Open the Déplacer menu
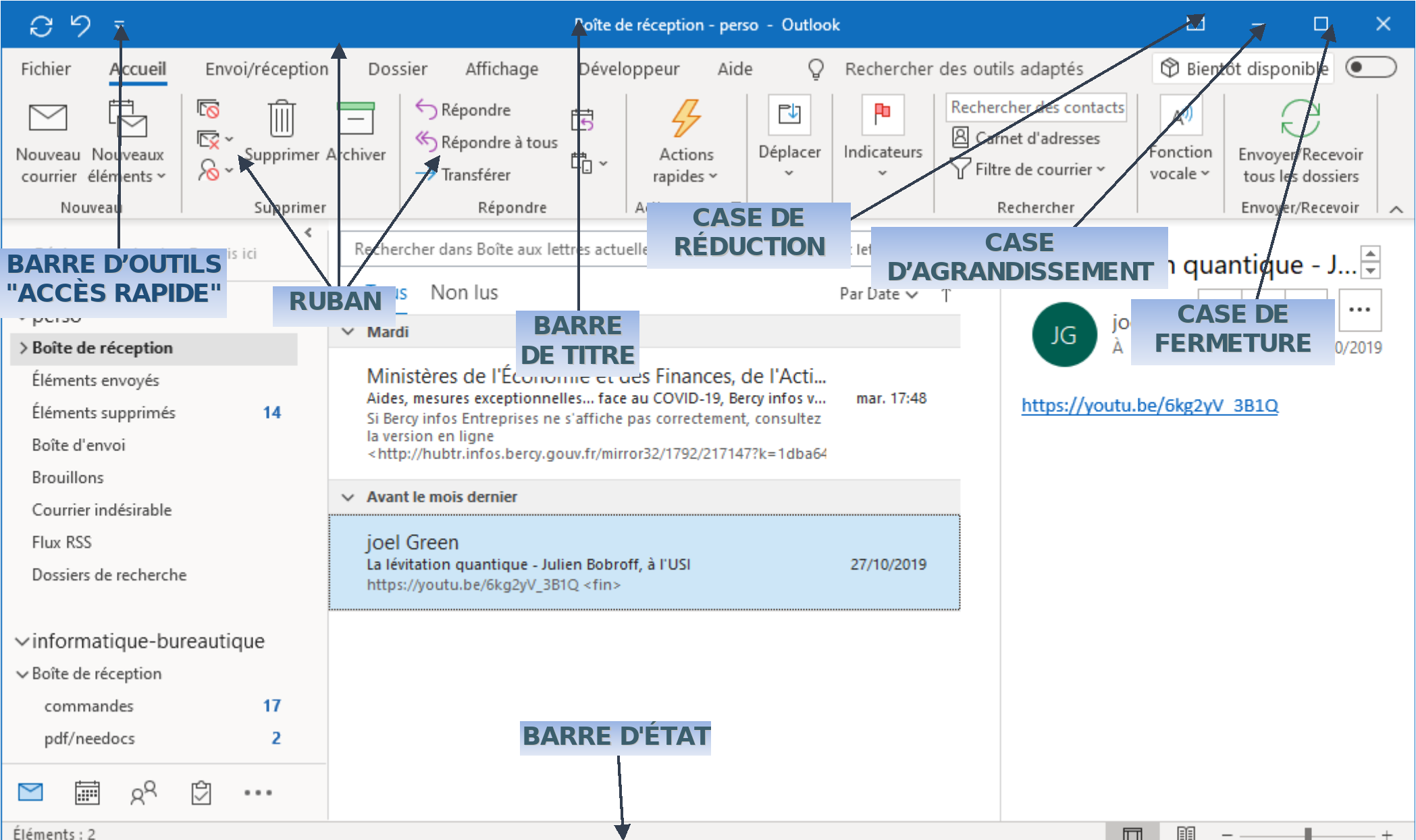Image resolution: width=1416 pixels, height=840 pixels. click(789, 138)
